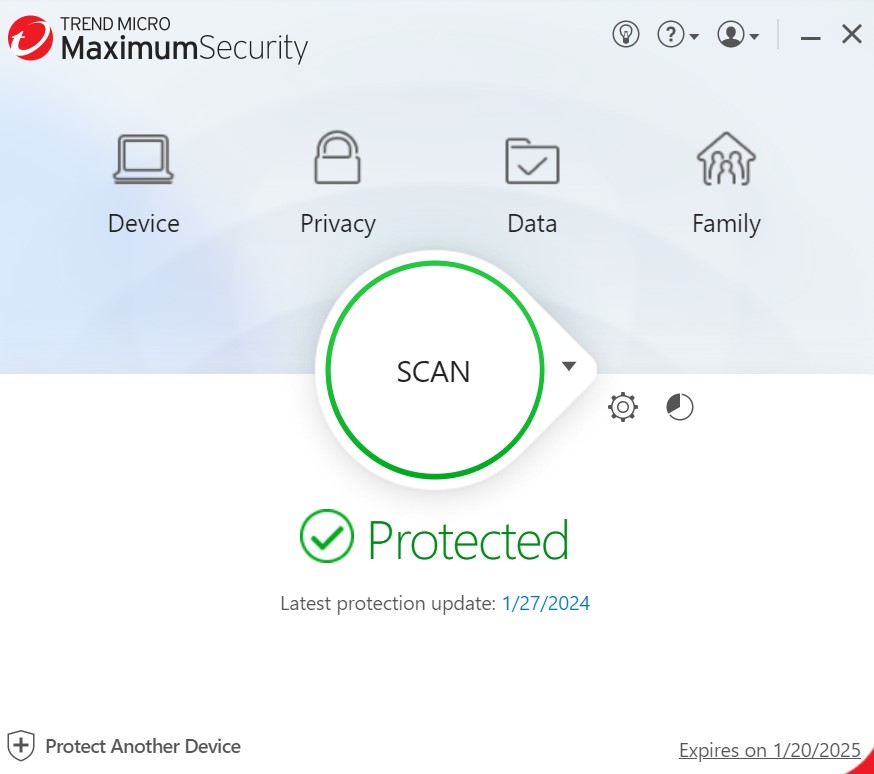Click the Expires on 1/20/2025 link
874x774 pixels.
[769, 750]
